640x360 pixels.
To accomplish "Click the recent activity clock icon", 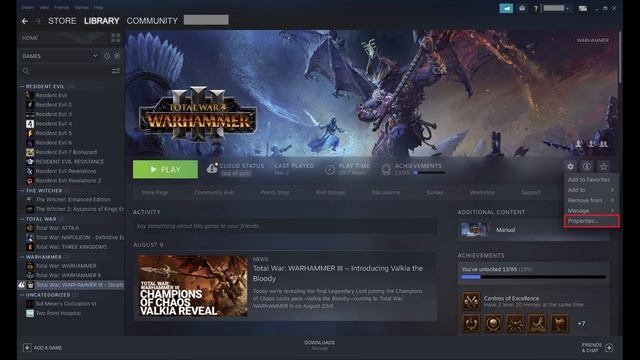I will pos(107,56).
